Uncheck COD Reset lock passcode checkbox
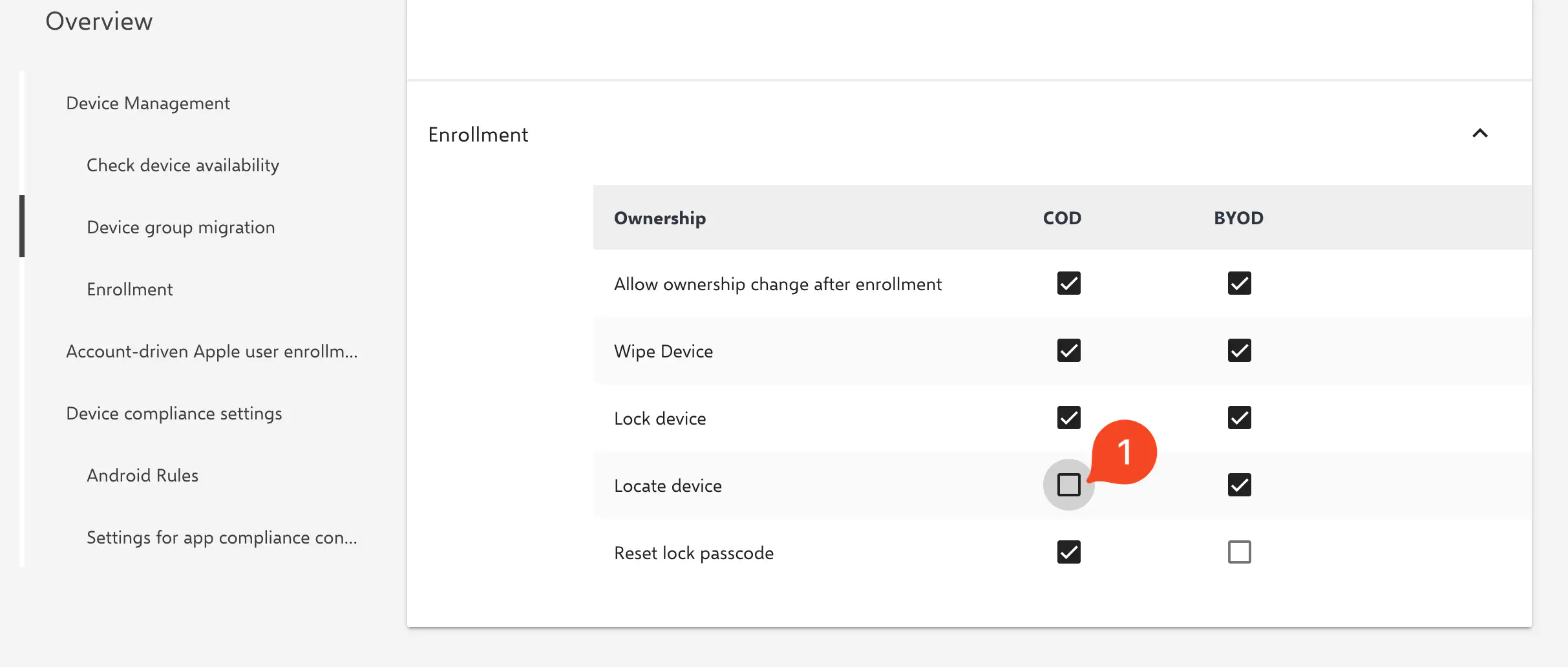The width and height of the screenshot is (1568, 667). pyautogui.click(x=1068, y=552)
